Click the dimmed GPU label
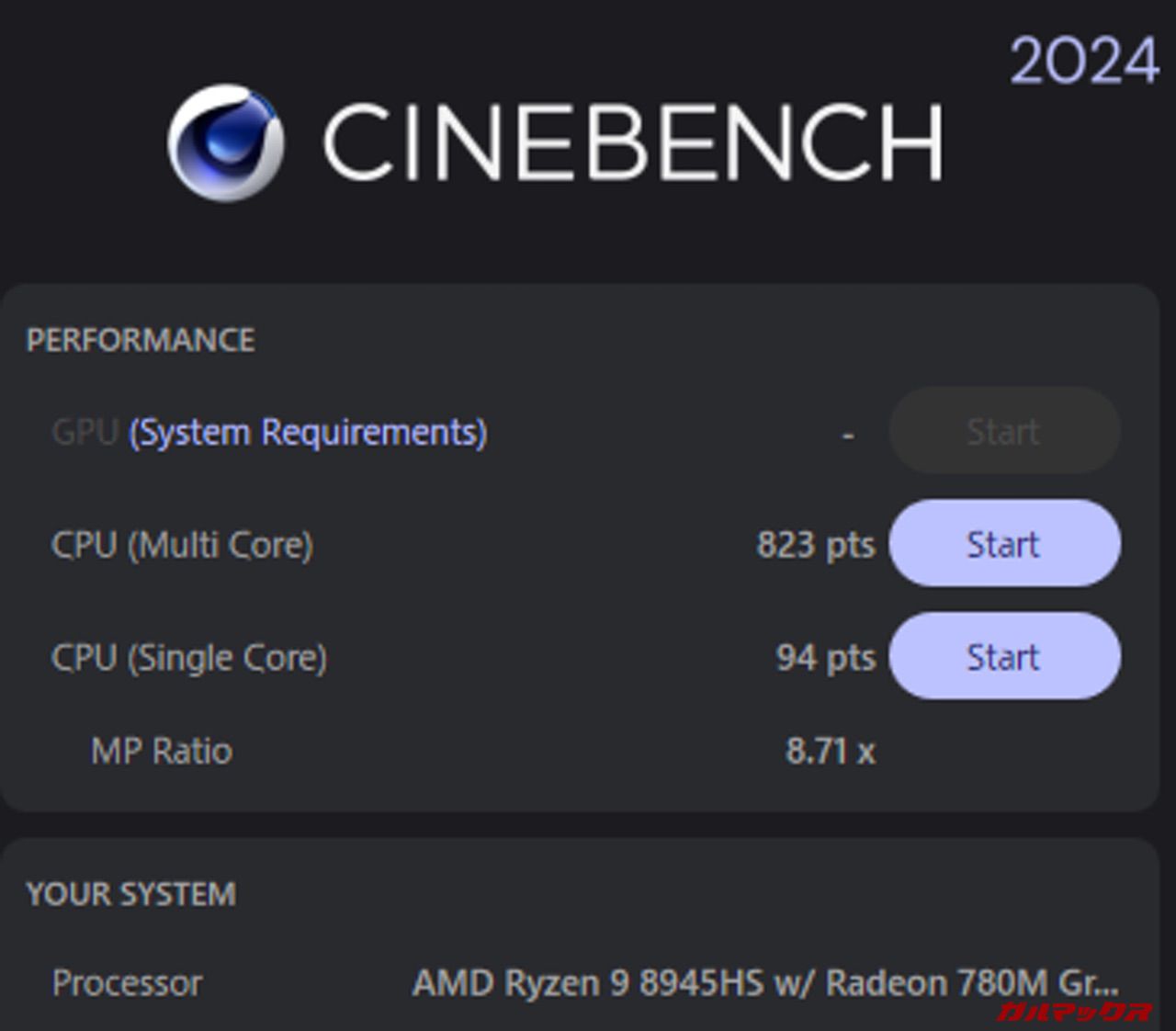The height and width of the screenshot is (1031, 1176). click(x=85, y=432)
